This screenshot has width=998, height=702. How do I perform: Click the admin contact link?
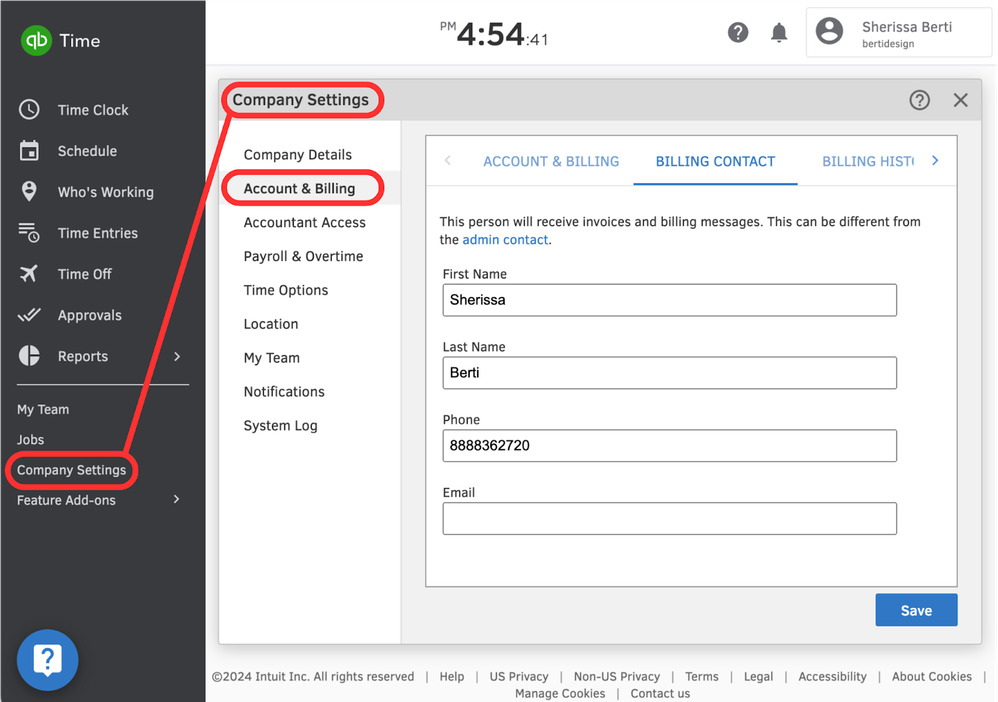[505, 239]
